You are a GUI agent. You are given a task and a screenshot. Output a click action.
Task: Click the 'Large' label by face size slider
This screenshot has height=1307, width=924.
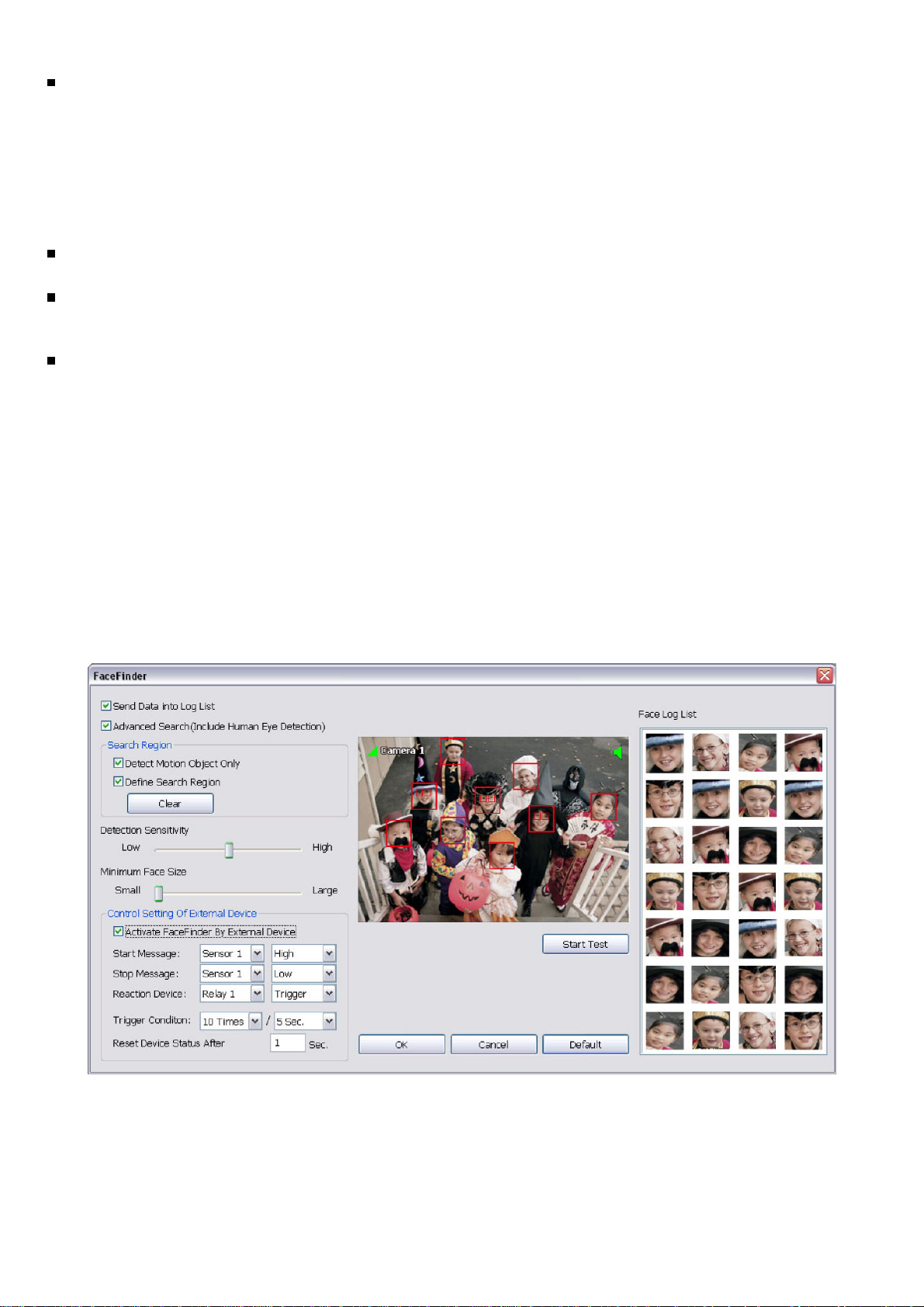(325, 890)
